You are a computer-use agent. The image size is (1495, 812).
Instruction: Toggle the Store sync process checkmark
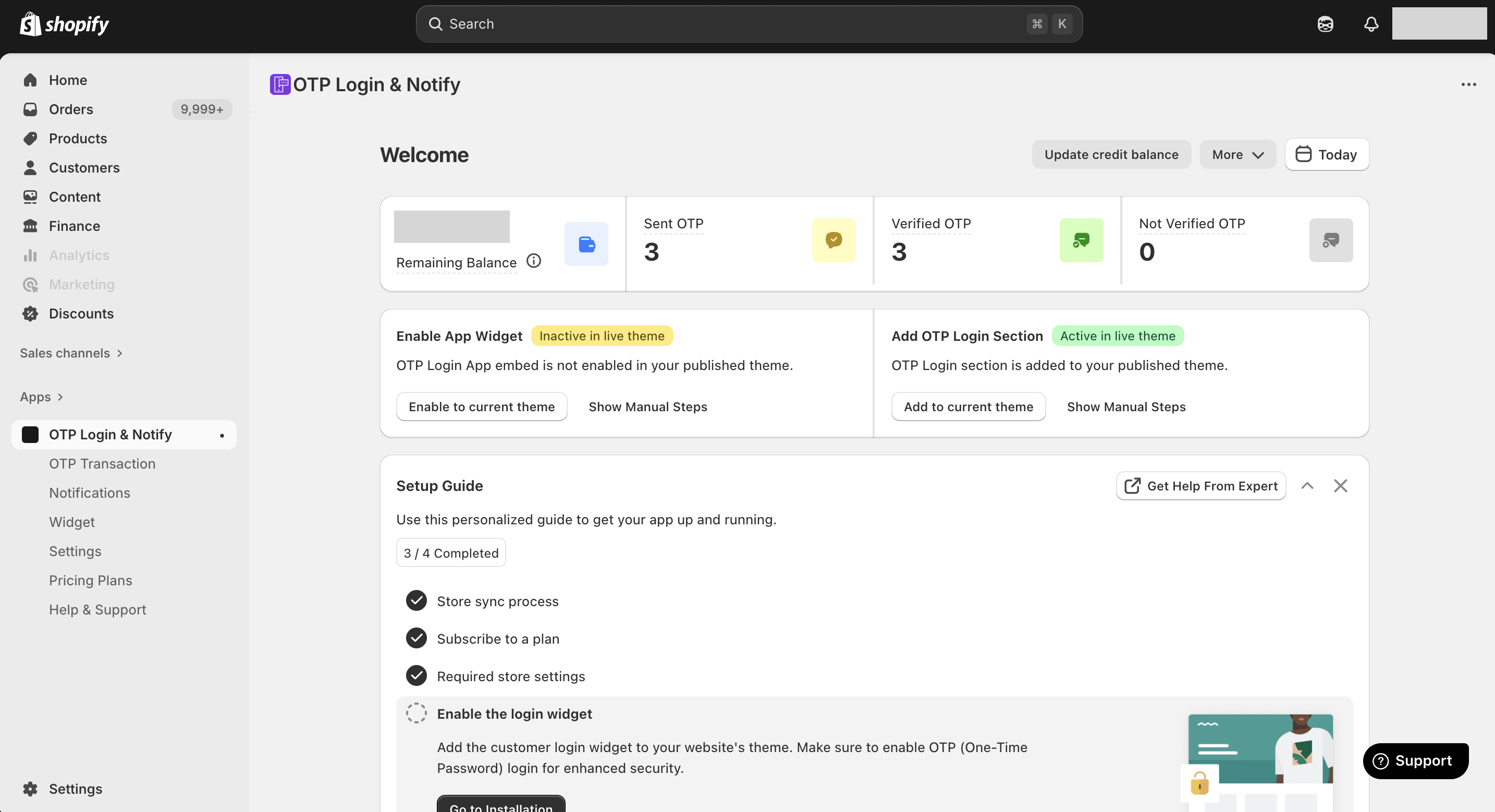point(416,601)
